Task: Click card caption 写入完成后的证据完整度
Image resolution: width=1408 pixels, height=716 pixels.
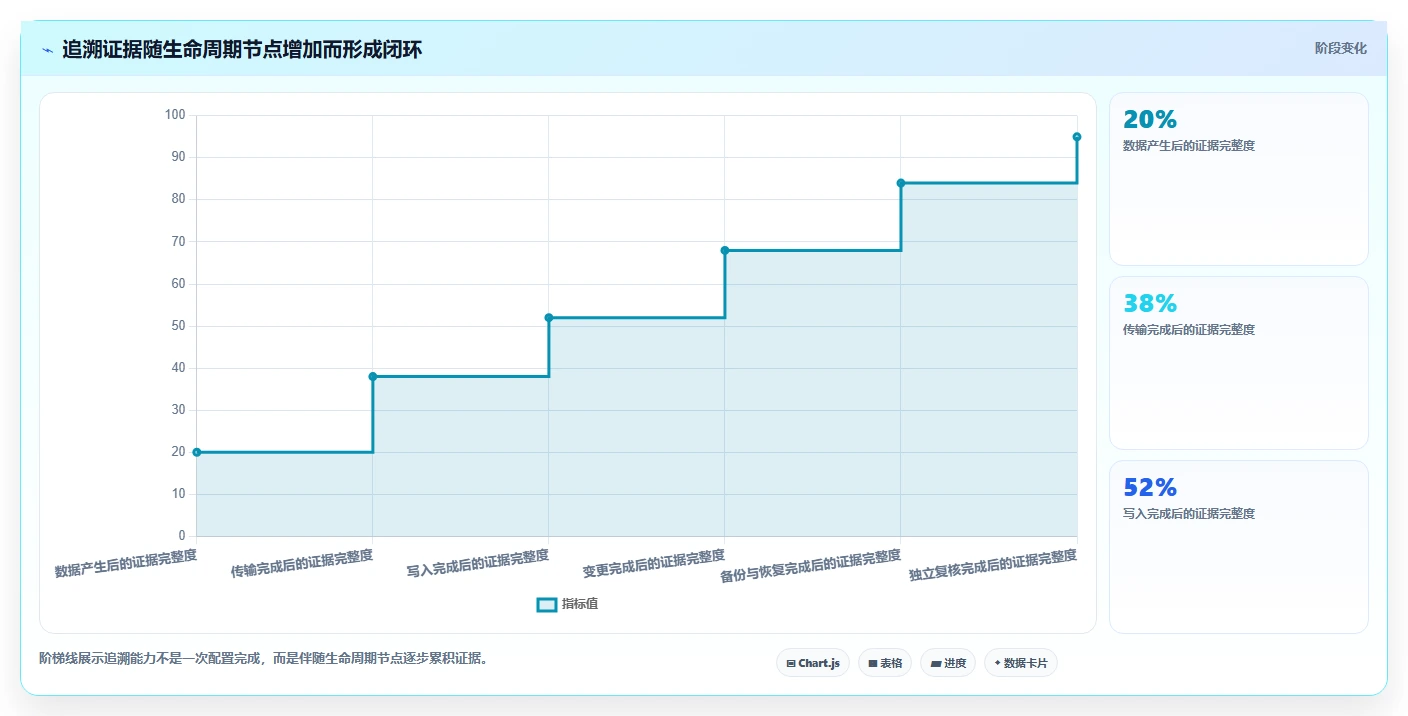Action: [x=1189, y=514]
